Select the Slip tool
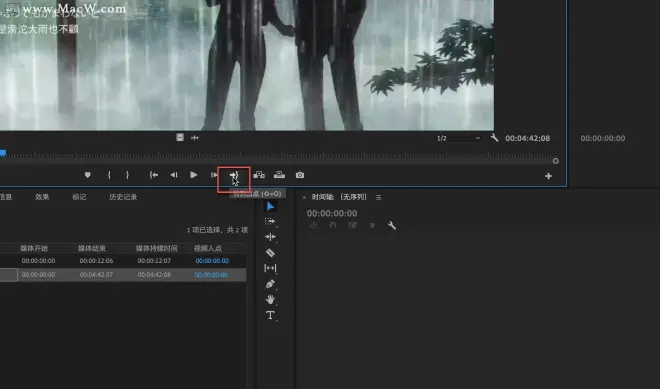This screenshot has height=389, width=660. tap(270, 268)
